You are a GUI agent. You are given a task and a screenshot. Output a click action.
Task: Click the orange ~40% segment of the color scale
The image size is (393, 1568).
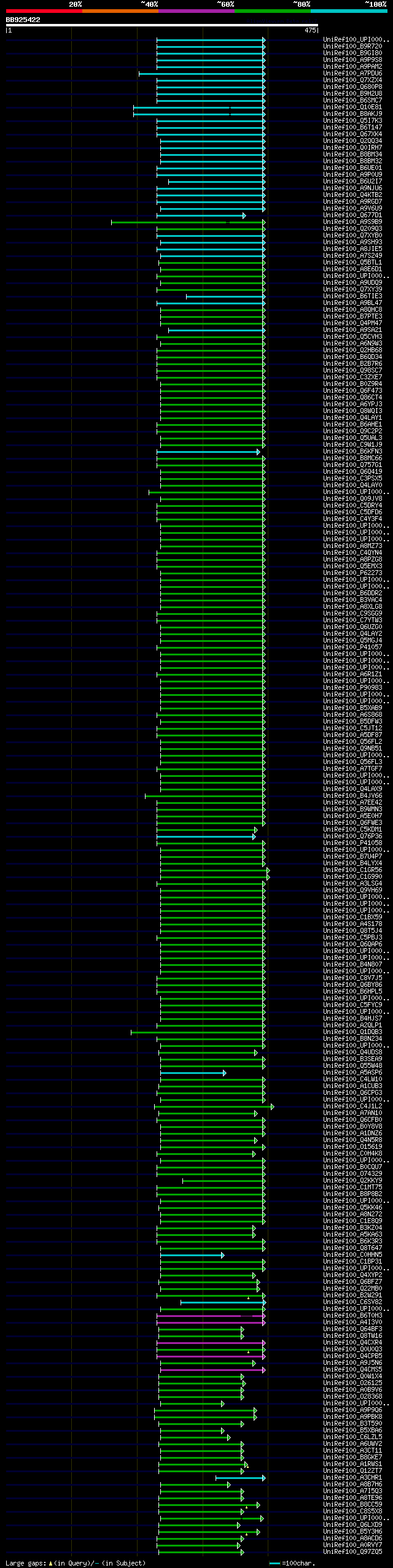point(120,11)
